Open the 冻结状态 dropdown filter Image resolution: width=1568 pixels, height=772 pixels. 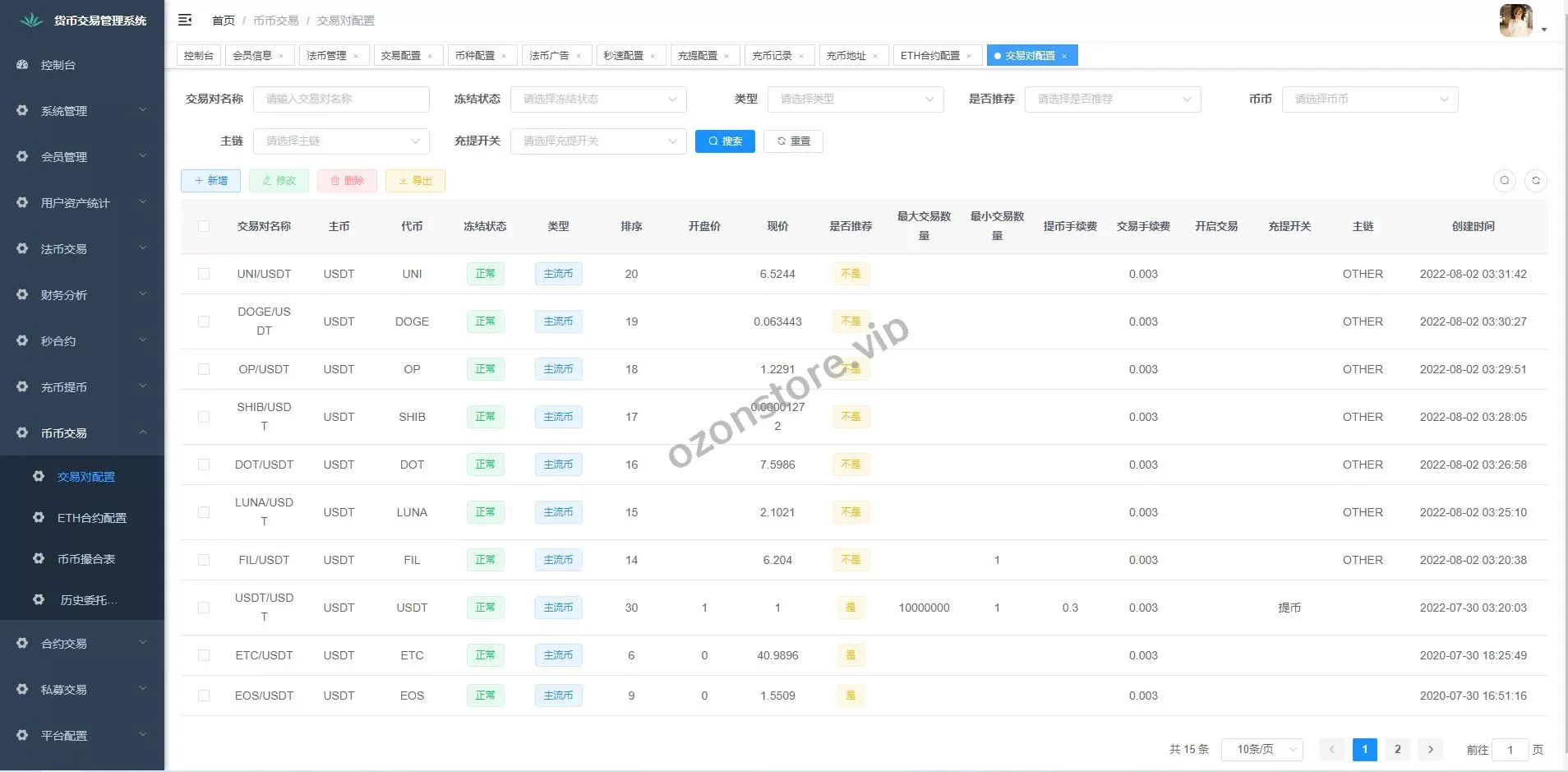pos(598,99)
